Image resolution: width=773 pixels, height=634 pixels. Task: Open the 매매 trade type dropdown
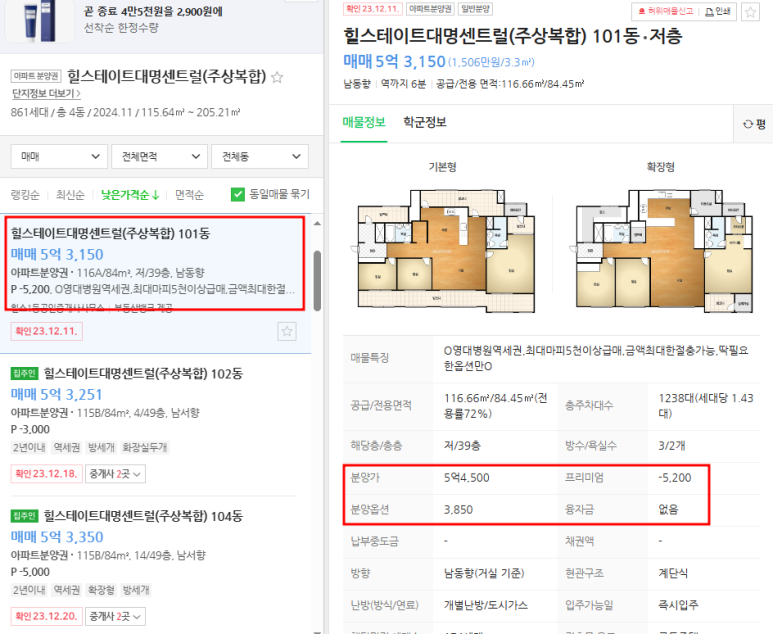(59, 156)
